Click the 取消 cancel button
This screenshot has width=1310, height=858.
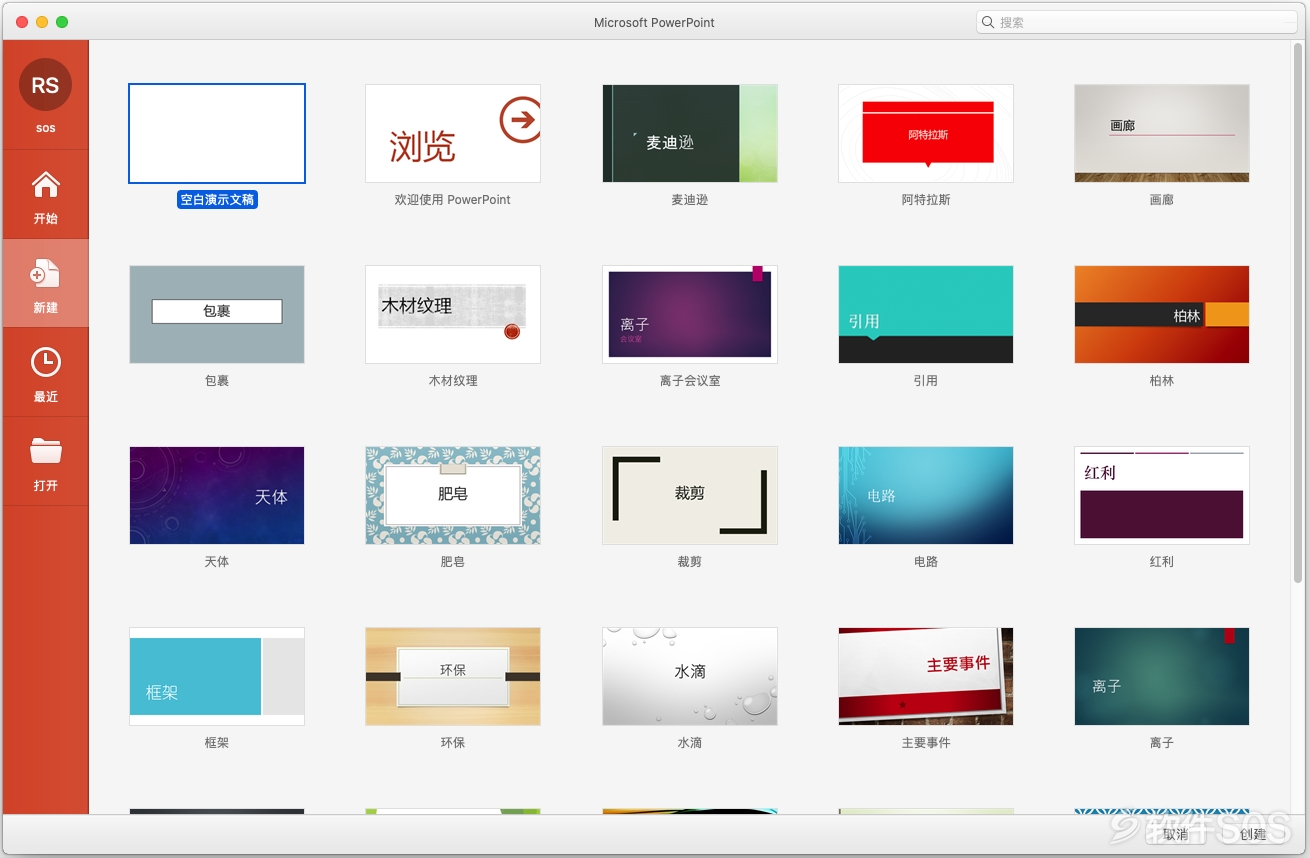coord(1175,834)
